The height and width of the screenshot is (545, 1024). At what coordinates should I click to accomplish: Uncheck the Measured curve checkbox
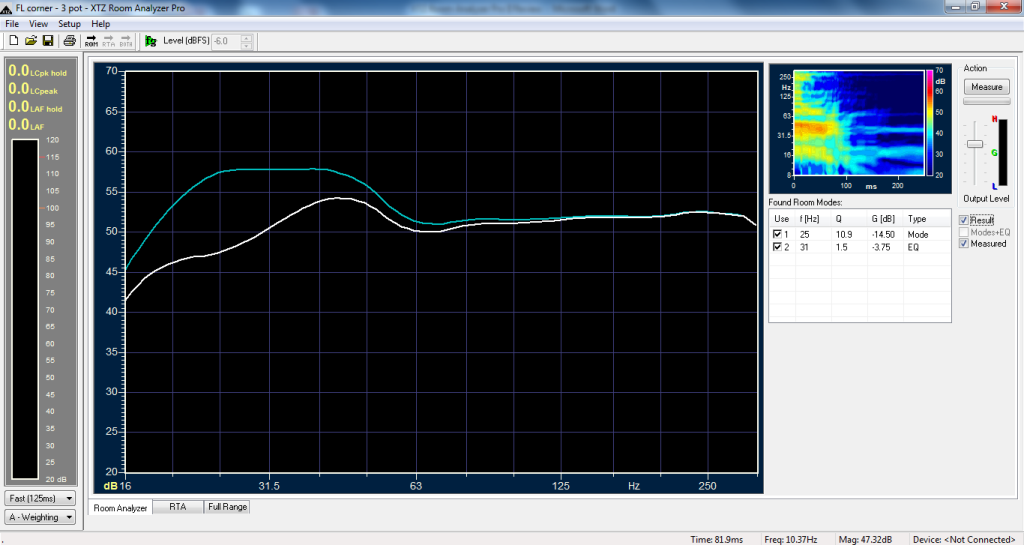(x=964, y=244)
